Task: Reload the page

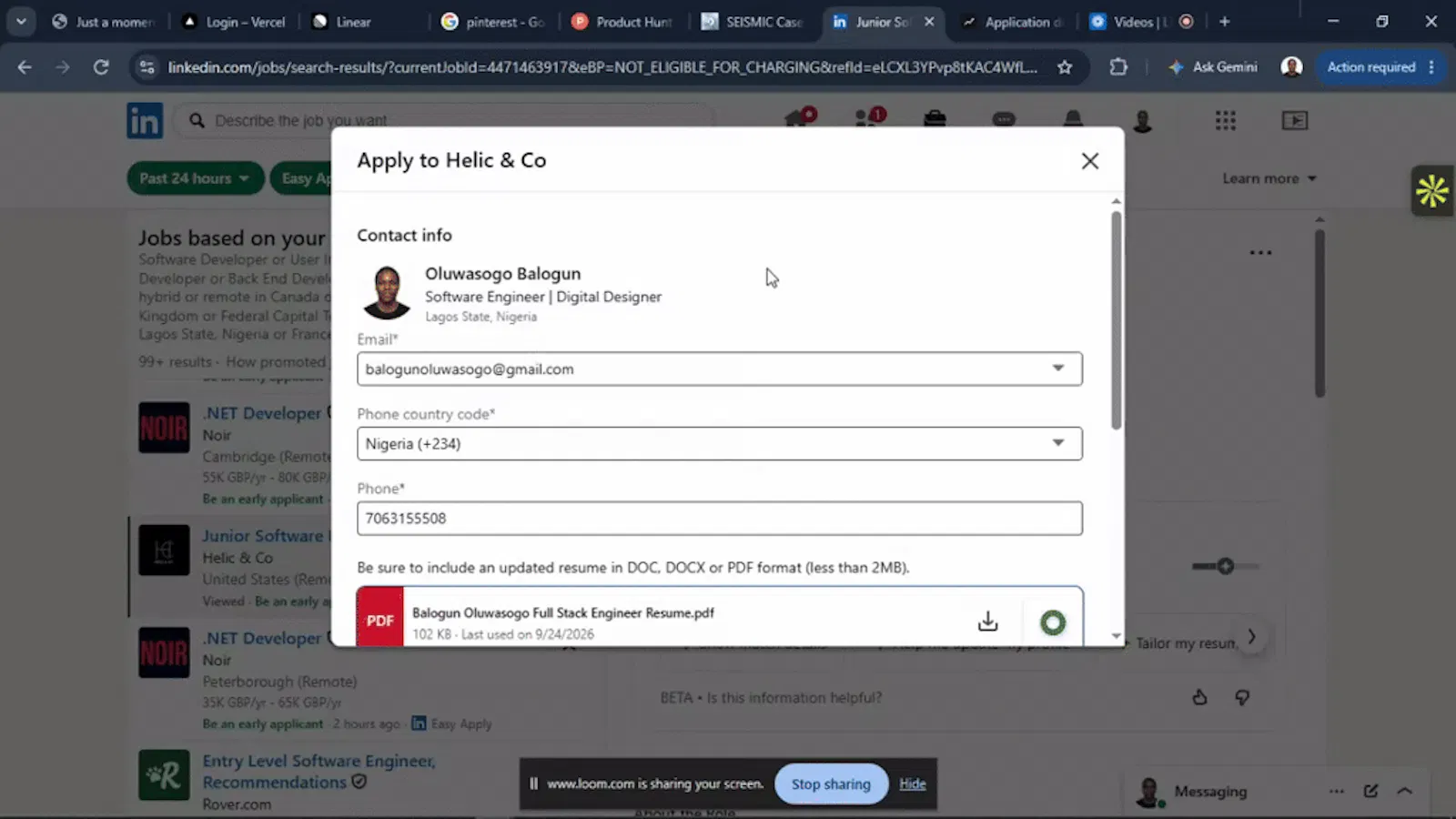Action: (x=101, y=66)
